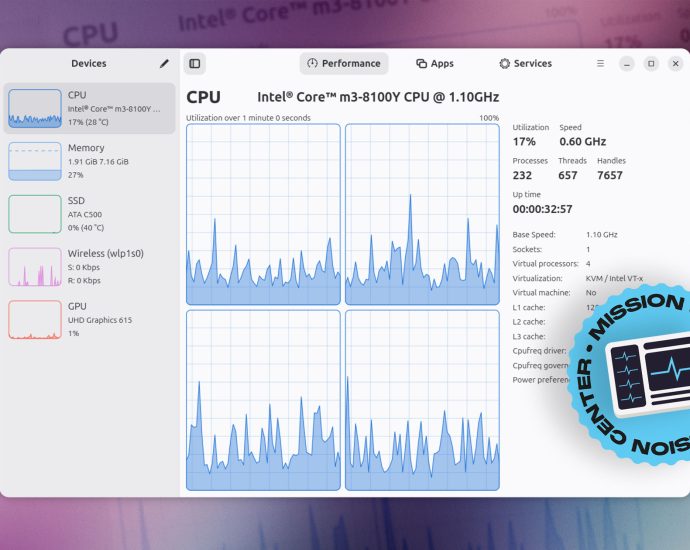Select the Memory device entry
Viewport: 690px width, 550px height.
pyautogui.click(x=89, y=161)
